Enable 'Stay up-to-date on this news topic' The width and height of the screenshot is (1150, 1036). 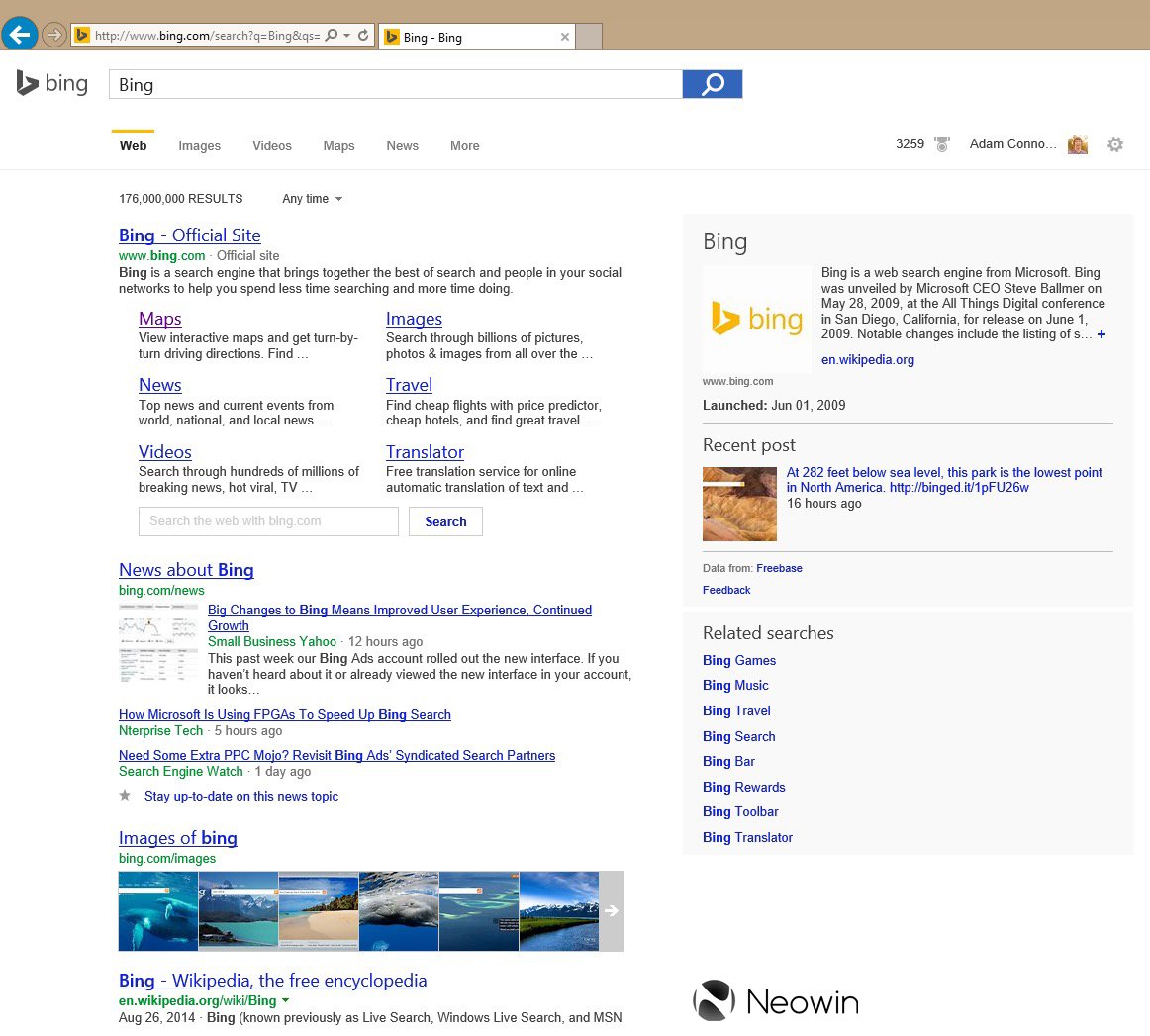coord(241,796)
